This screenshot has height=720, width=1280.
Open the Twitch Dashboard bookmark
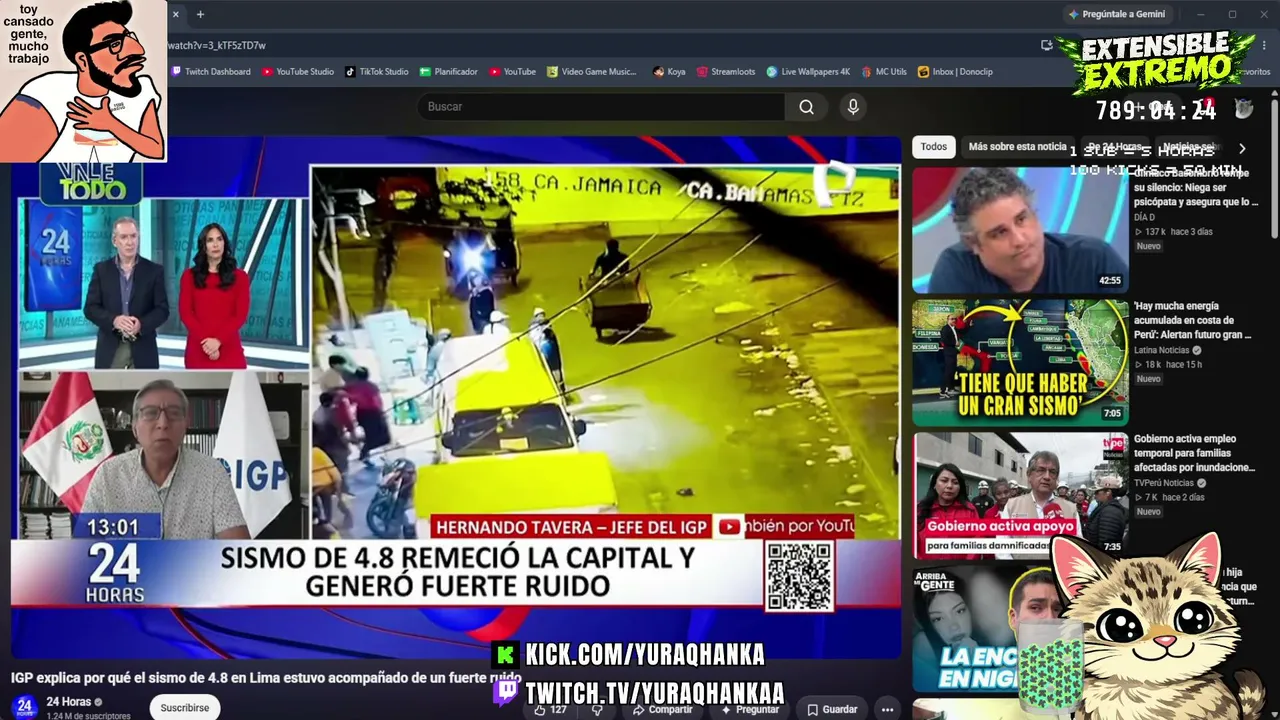tap(211, 72)
